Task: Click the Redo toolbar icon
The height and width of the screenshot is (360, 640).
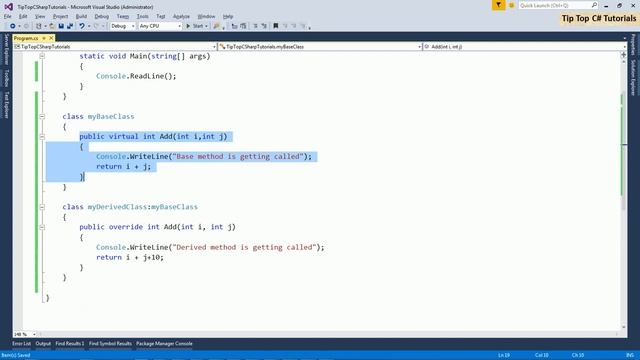Action: coord(97,26)
